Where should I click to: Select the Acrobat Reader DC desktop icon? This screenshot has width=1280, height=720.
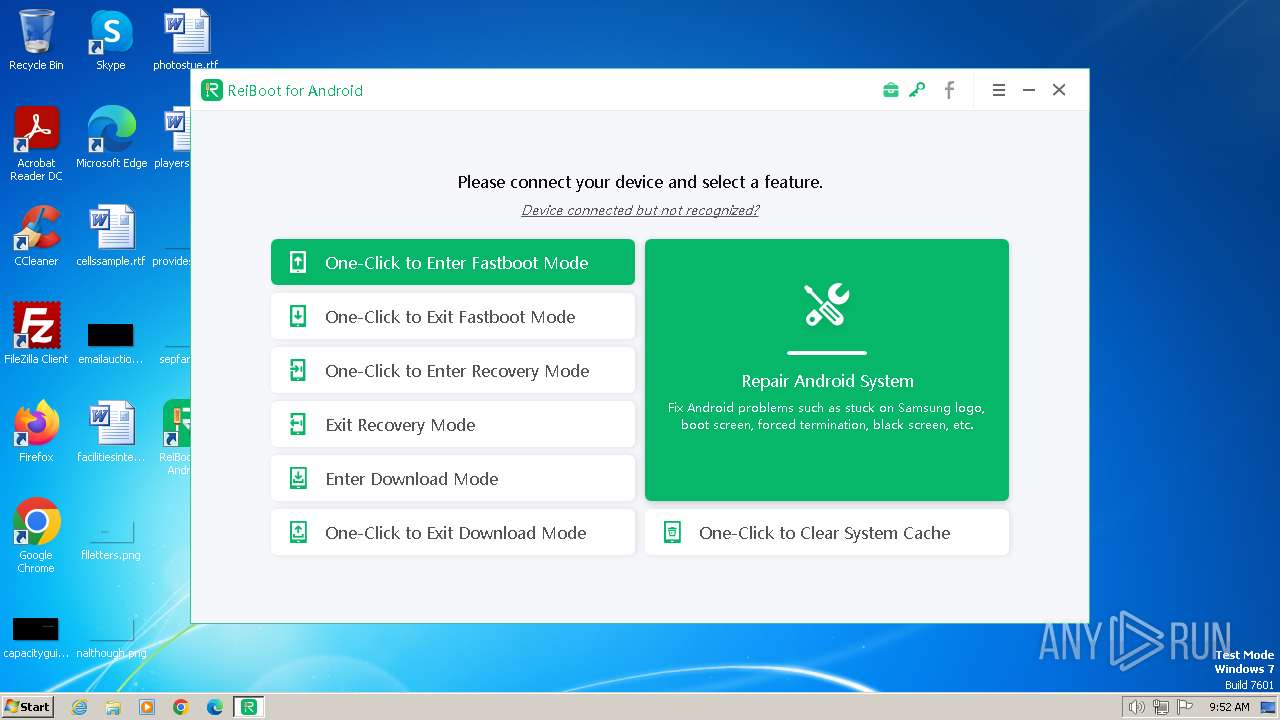point(36,144)
